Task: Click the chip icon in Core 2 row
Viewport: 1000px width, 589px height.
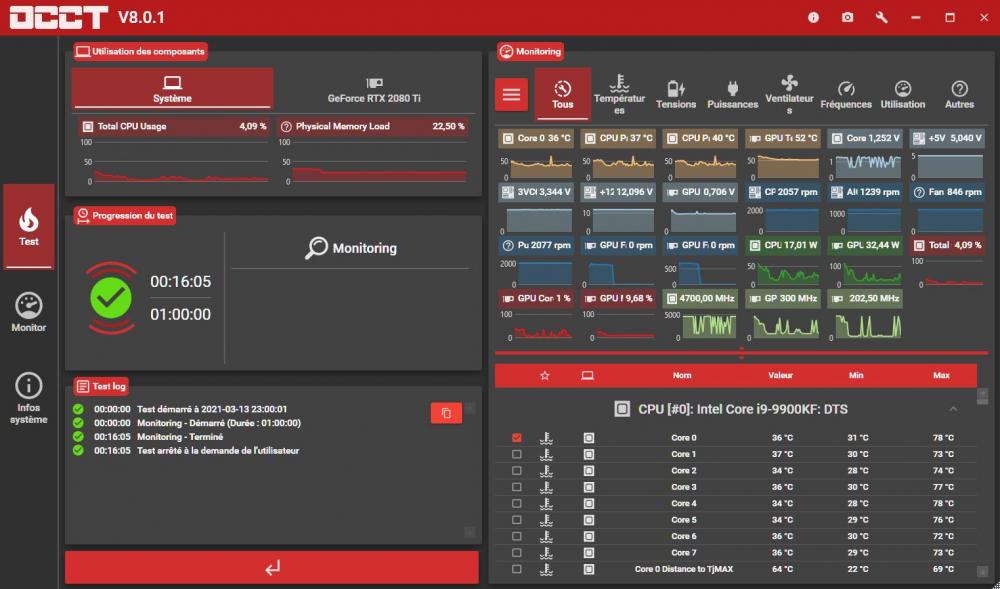Action: point(589,470)
